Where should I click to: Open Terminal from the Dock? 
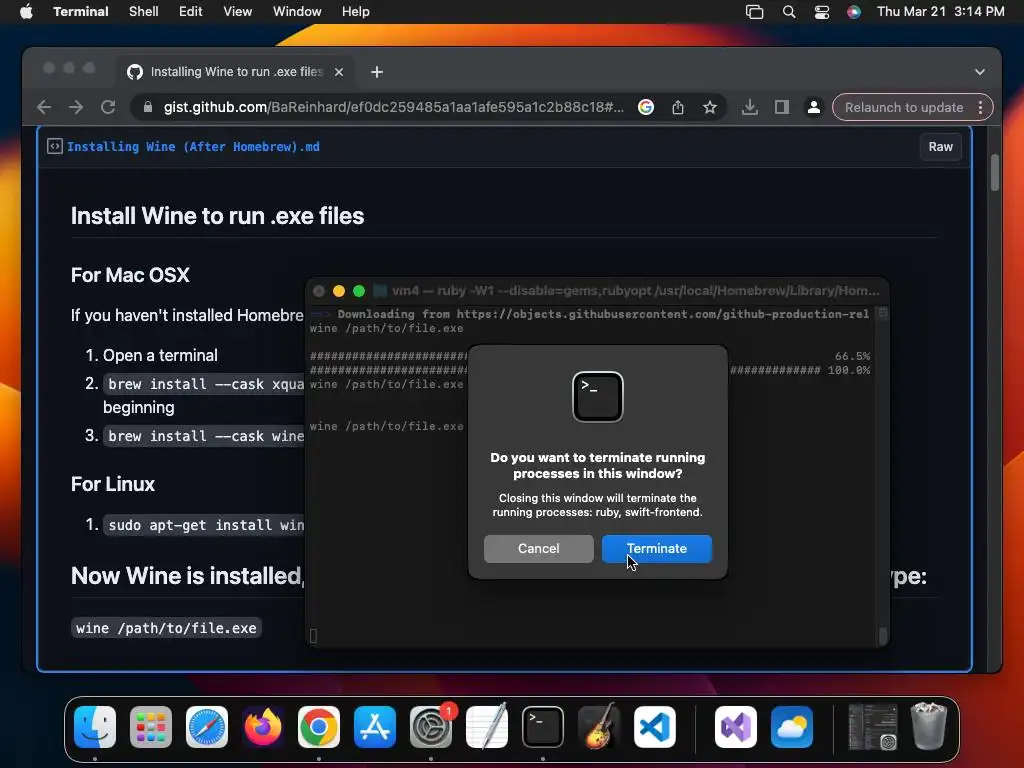[543, 727]
